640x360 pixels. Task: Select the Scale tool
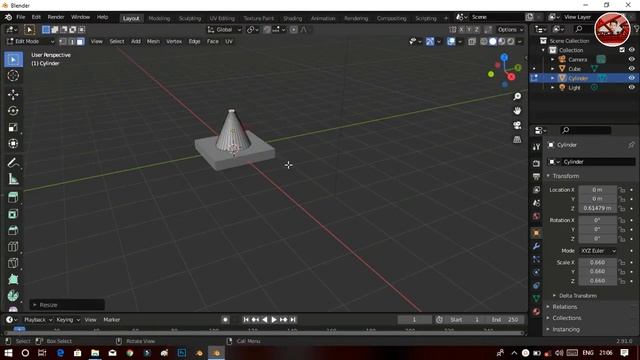[13, 127]
